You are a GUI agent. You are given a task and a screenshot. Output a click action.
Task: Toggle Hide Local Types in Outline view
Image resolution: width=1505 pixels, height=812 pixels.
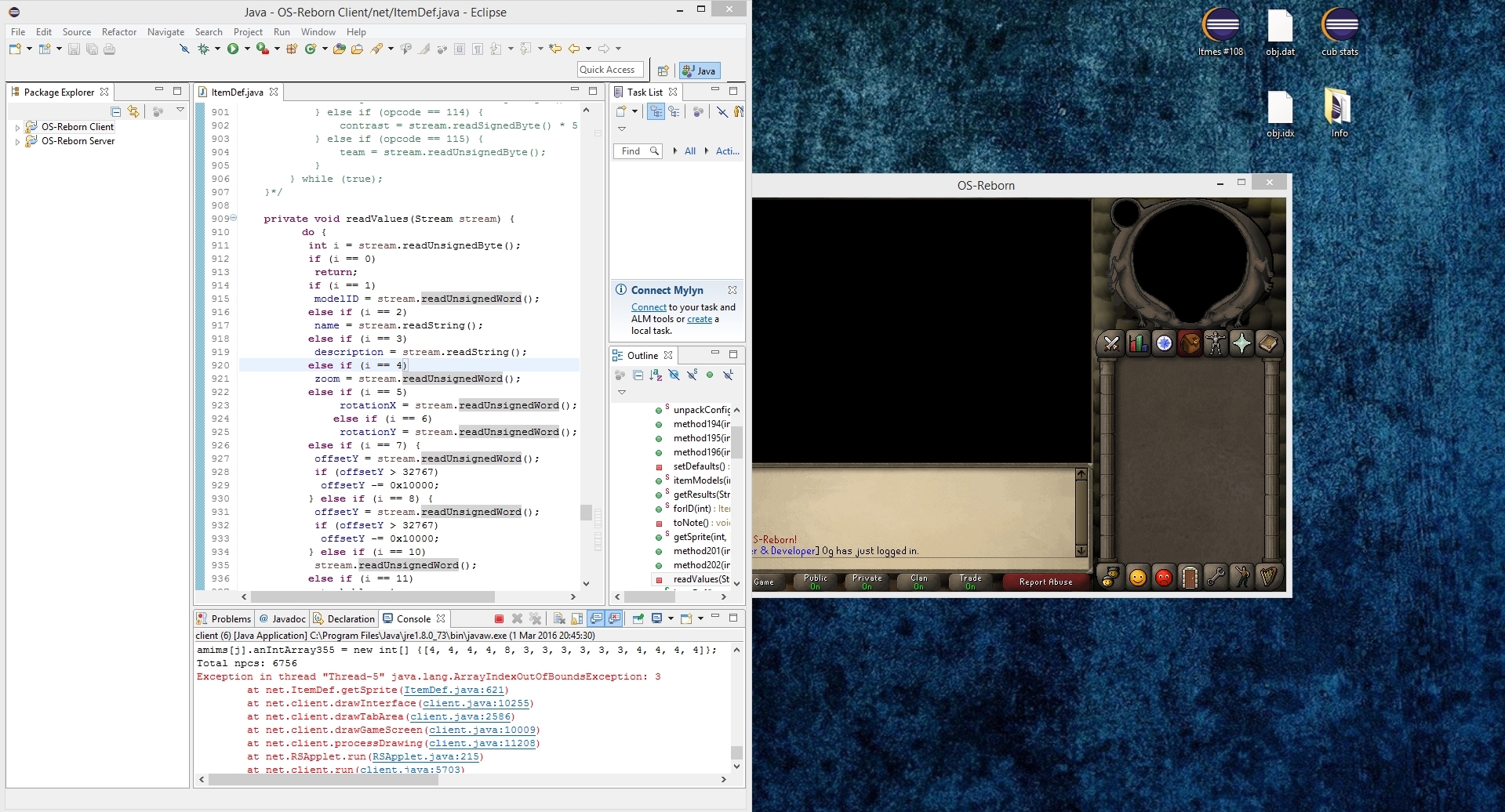[728, 375]
